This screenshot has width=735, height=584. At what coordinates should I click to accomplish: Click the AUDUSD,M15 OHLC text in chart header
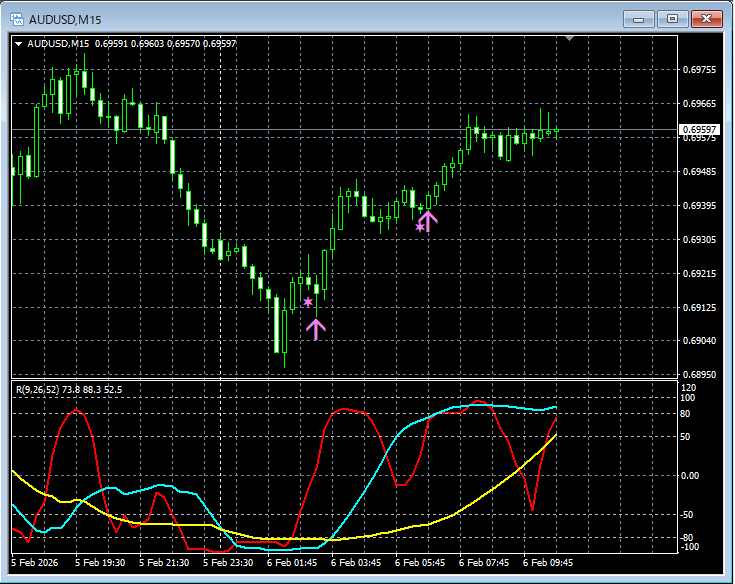[x=131, y=43]
